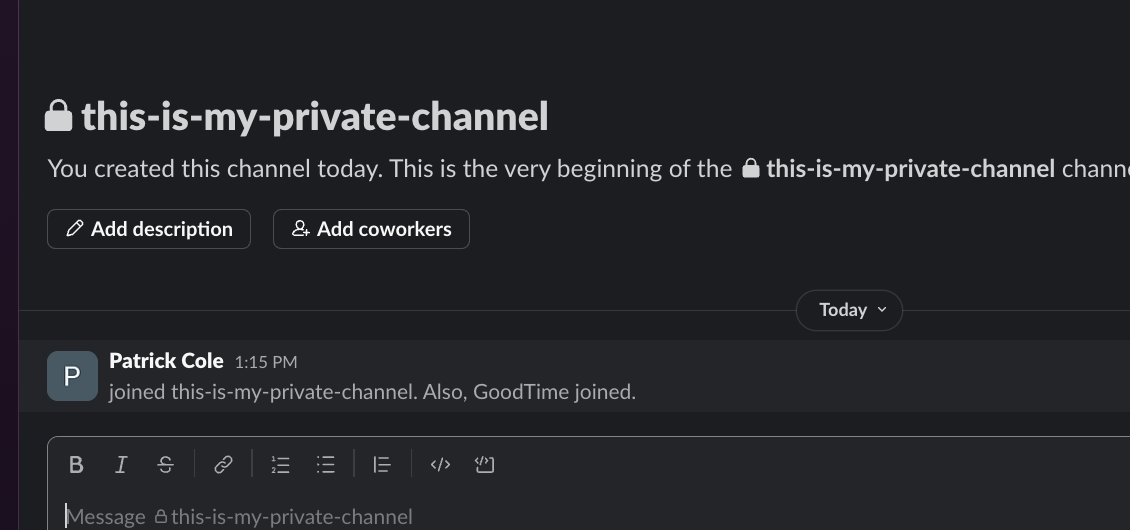The height and width of the screenshot is (530, 1130).
Task: Start a bulleted list
Action: [x=325, y=464]
